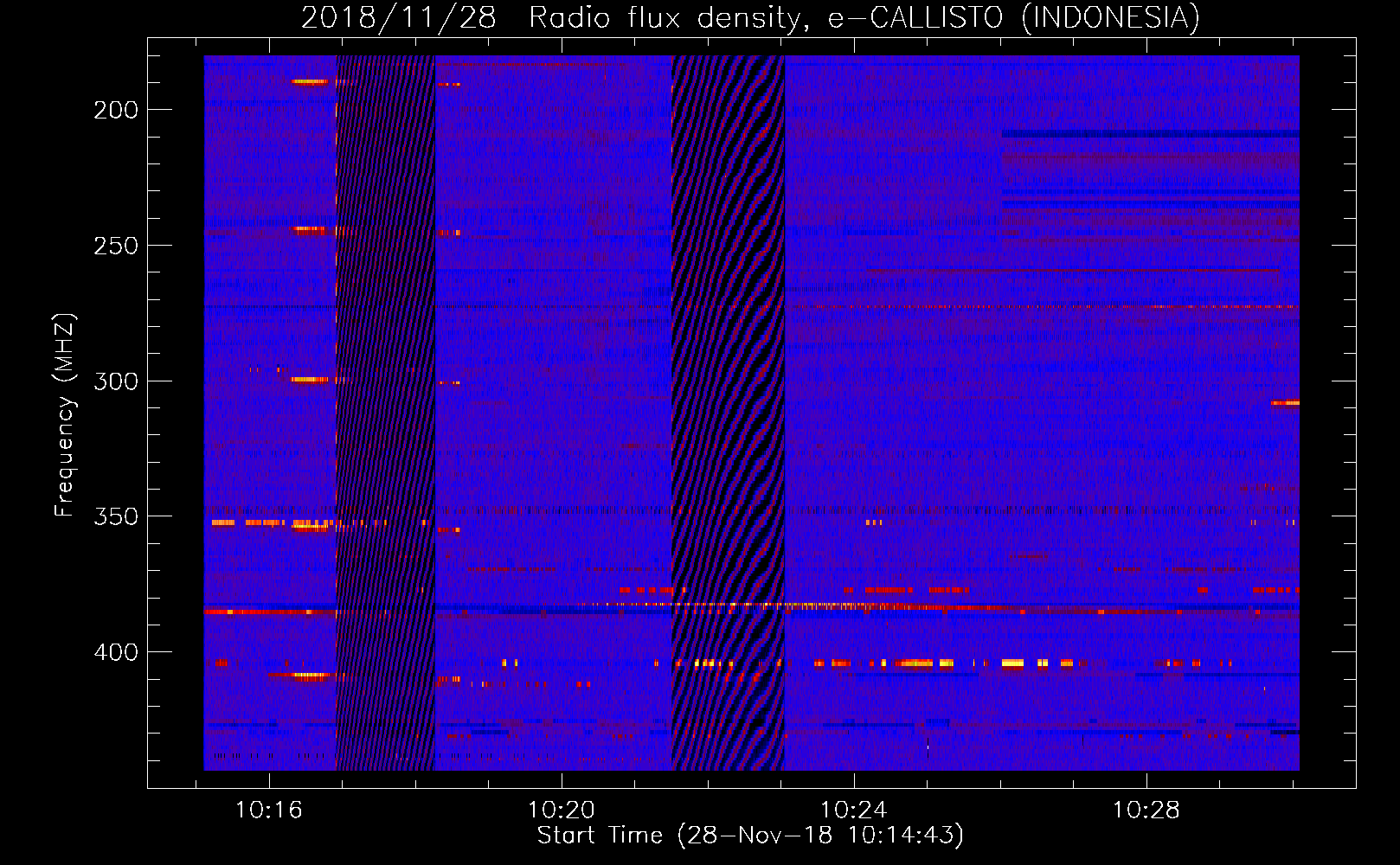Click the 300 frequency tick label

pyautogui.click(x=116, y=381)
